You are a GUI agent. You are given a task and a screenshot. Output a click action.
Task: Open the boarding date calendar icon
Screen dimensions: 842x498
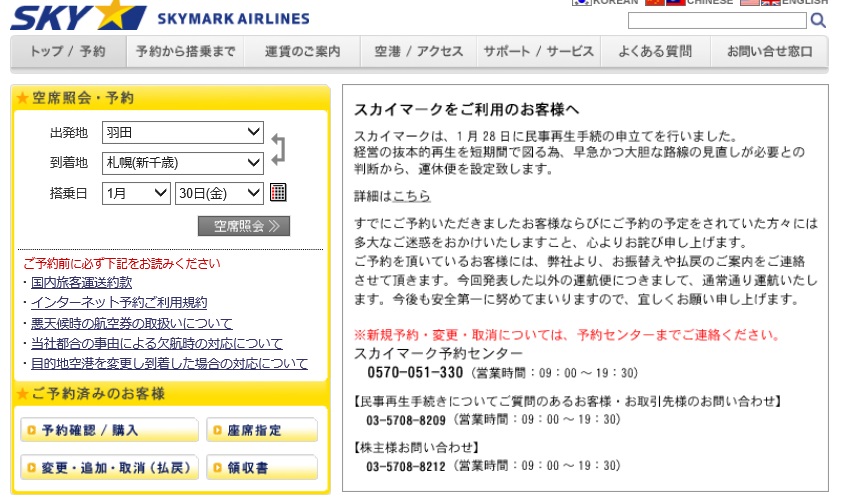pos(279,192)
